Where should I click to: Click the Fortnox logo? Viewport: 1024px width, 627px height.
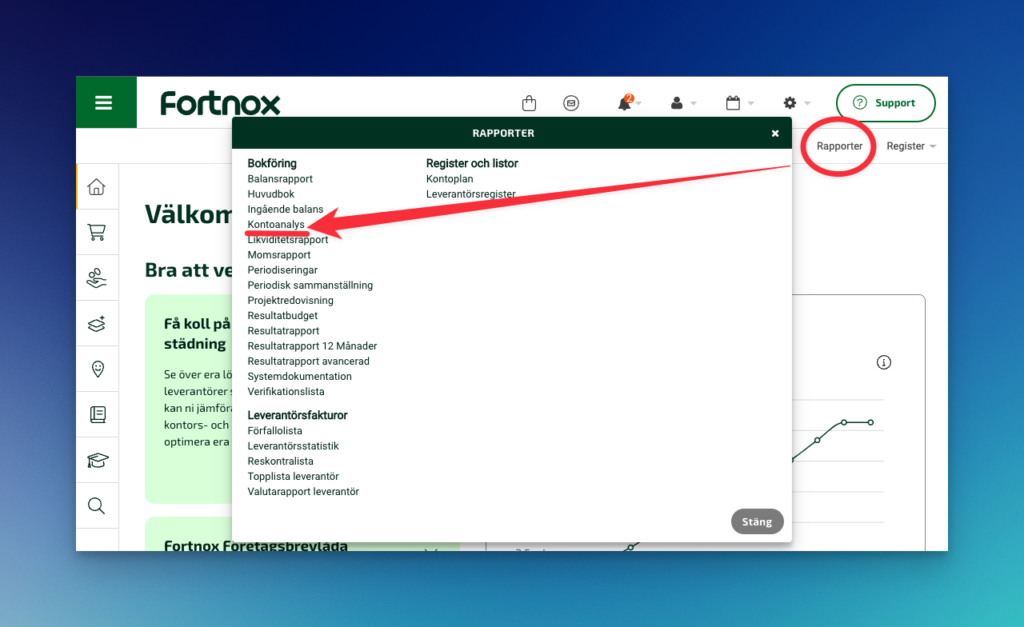click(220, 103)
